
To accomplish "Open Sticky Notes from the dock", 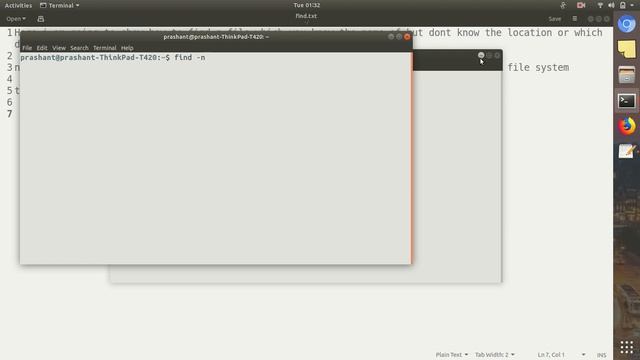I will [627, 49].
